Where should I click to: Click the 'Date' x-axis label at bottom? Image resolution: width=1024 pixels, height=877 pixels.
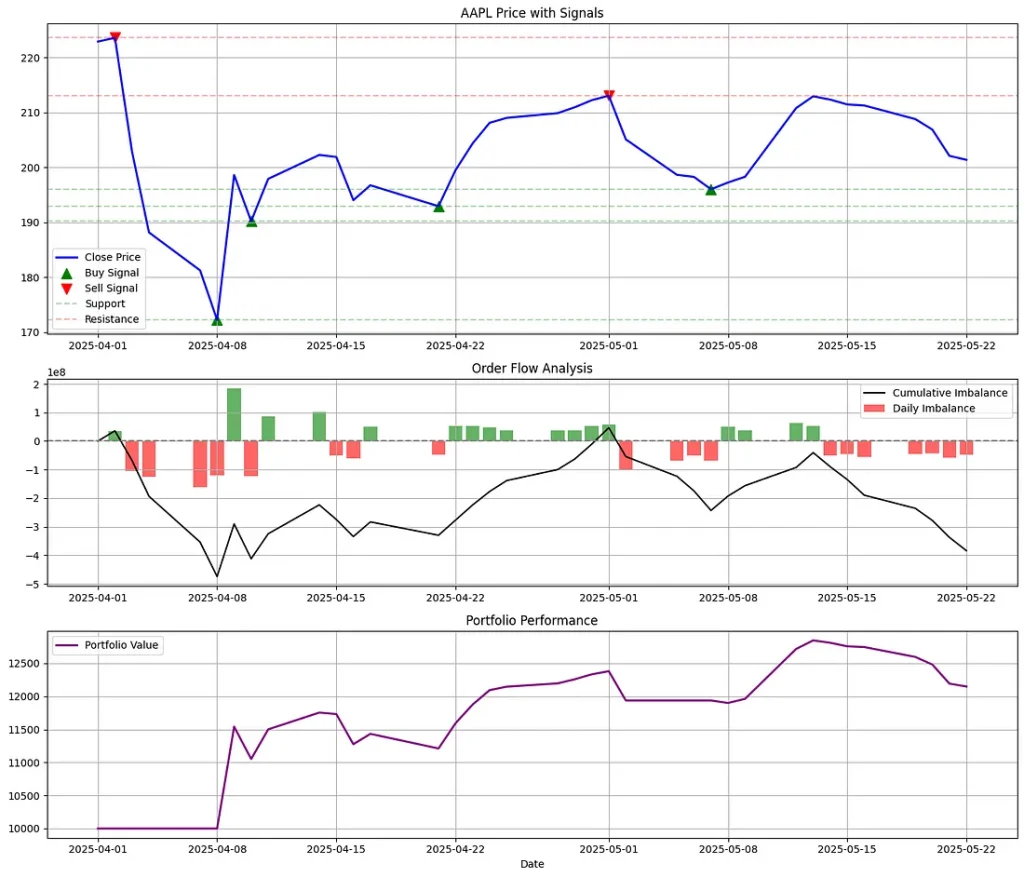532,864
